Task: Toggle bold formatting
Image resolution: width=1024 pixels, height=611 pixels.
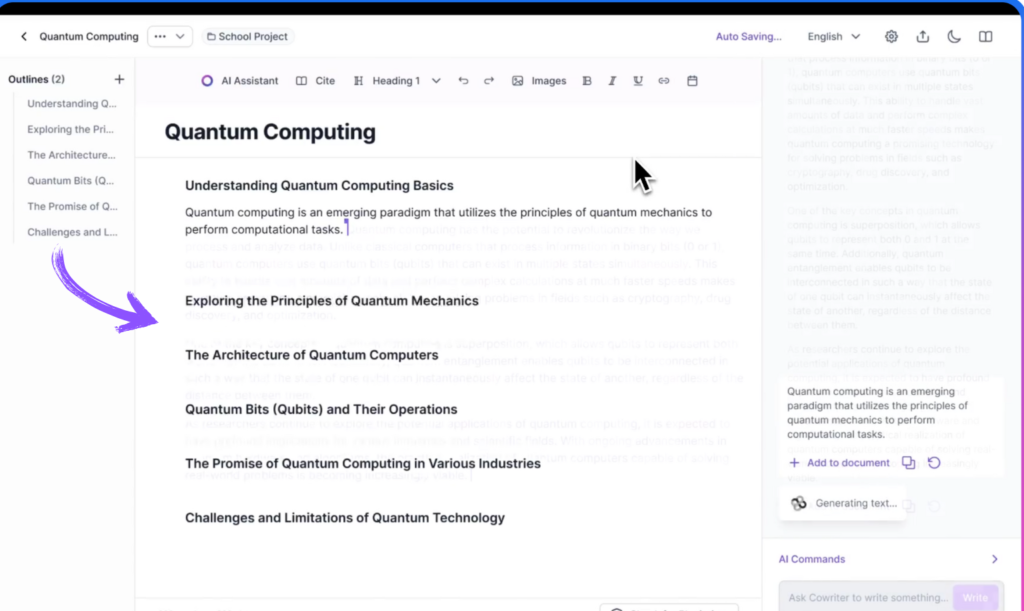Action: pos(586,81)
